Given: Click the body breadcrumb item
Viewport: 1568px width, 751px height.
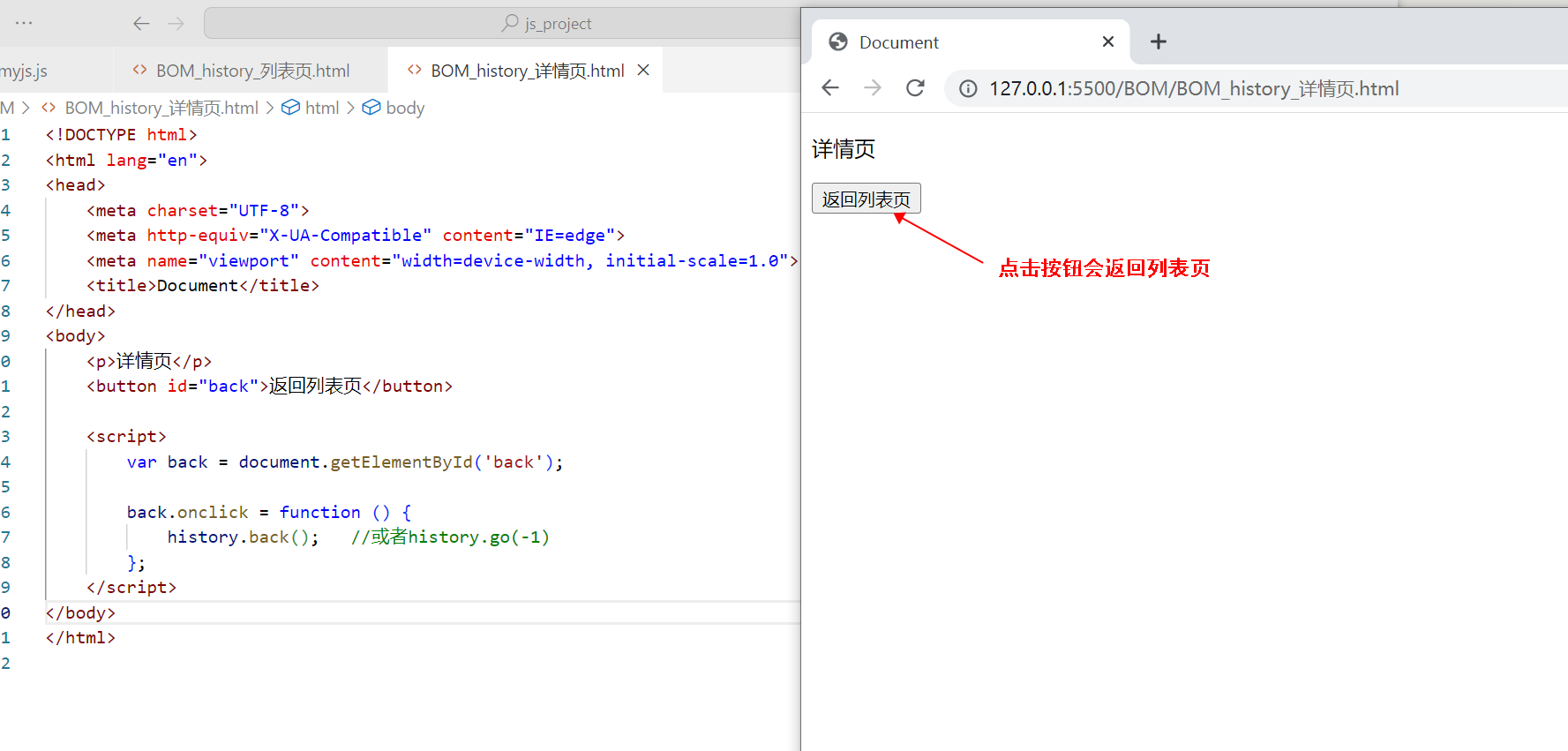Looking at the screenshot, I should 405,108.
